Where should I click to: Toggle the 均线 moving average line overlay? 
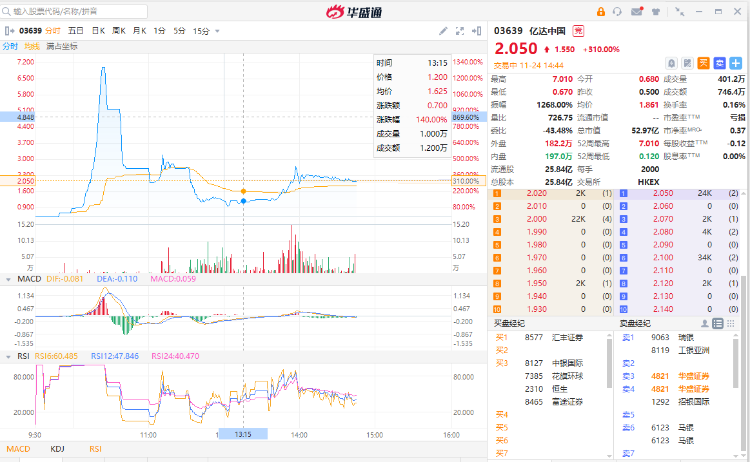(x=32, y=47)
